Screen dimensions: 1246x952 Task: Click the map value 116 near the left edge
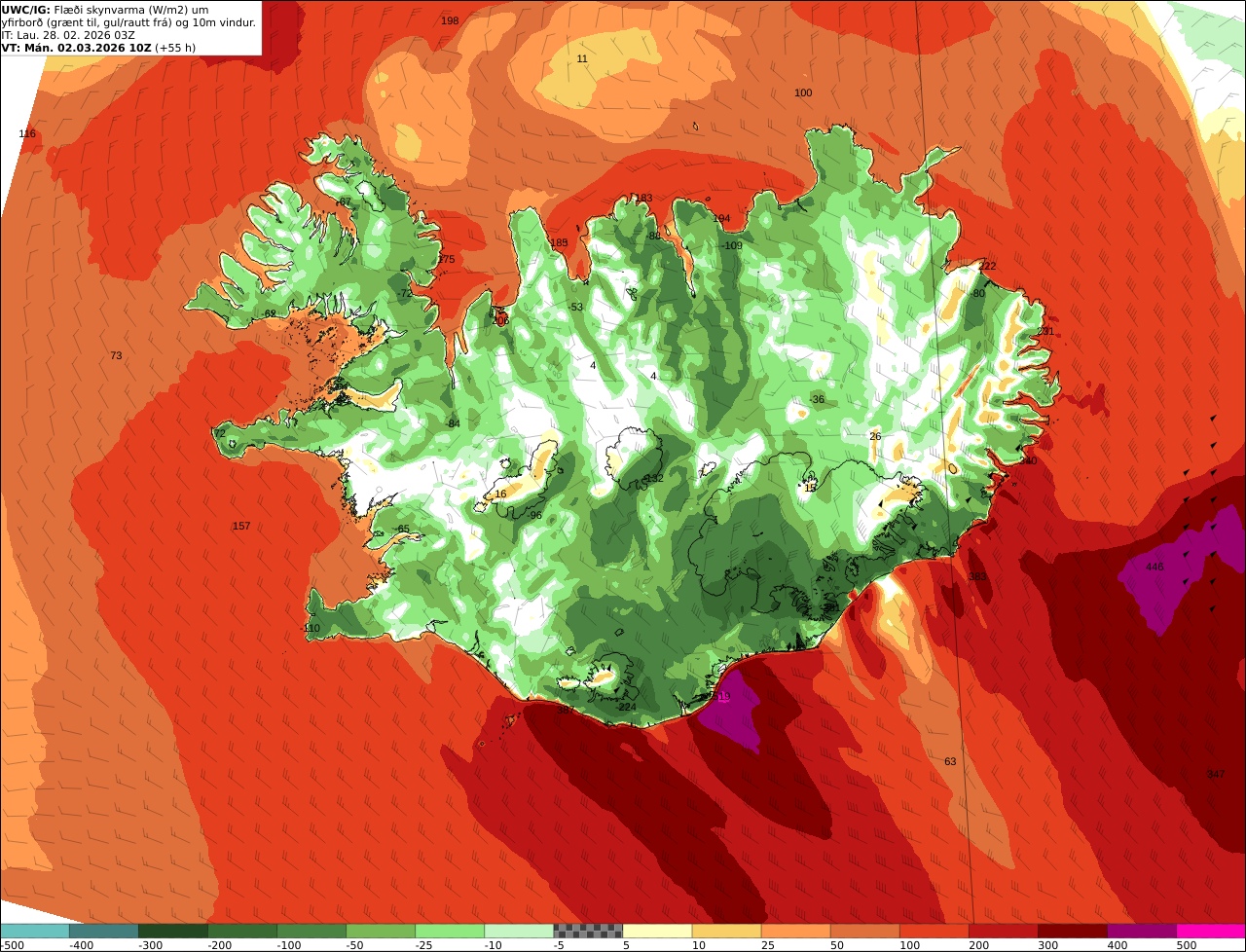[27, 133]
